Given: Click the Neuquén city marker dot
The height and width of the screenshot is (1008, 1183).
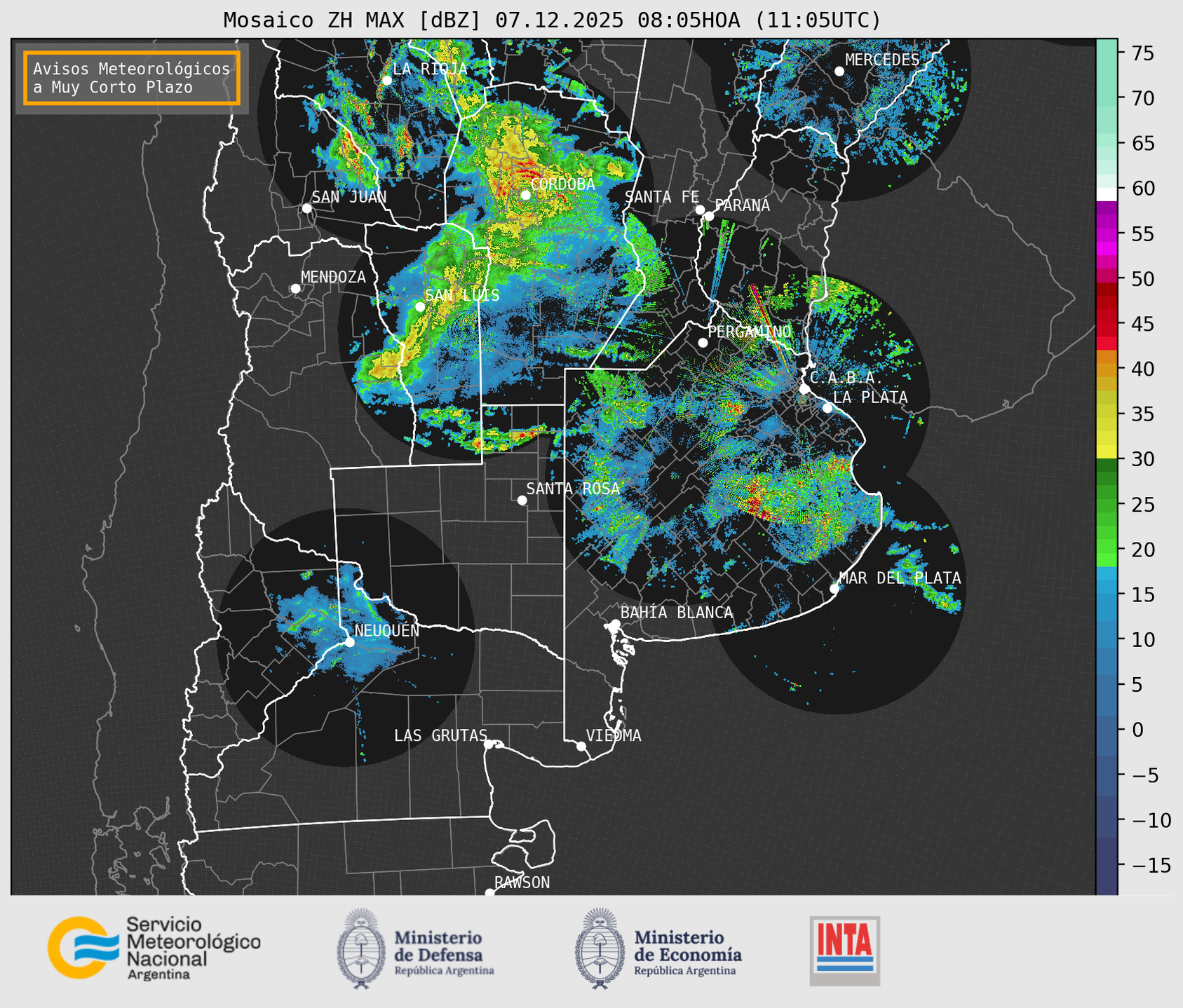Looking at the screenshot, I should click(x=350, y=642).
